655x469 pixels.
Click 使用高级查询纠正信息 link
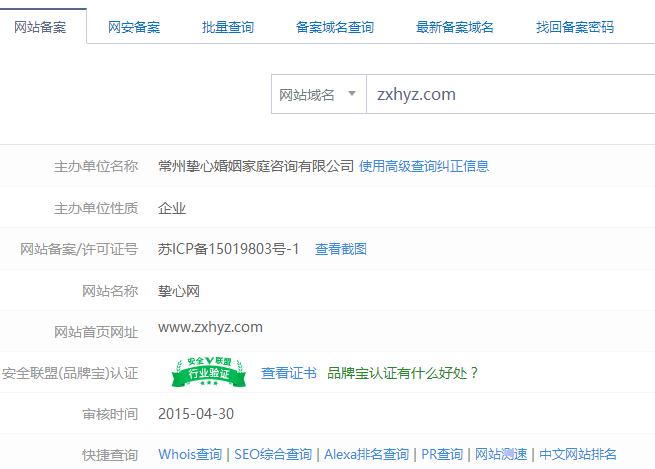point(424,166)
